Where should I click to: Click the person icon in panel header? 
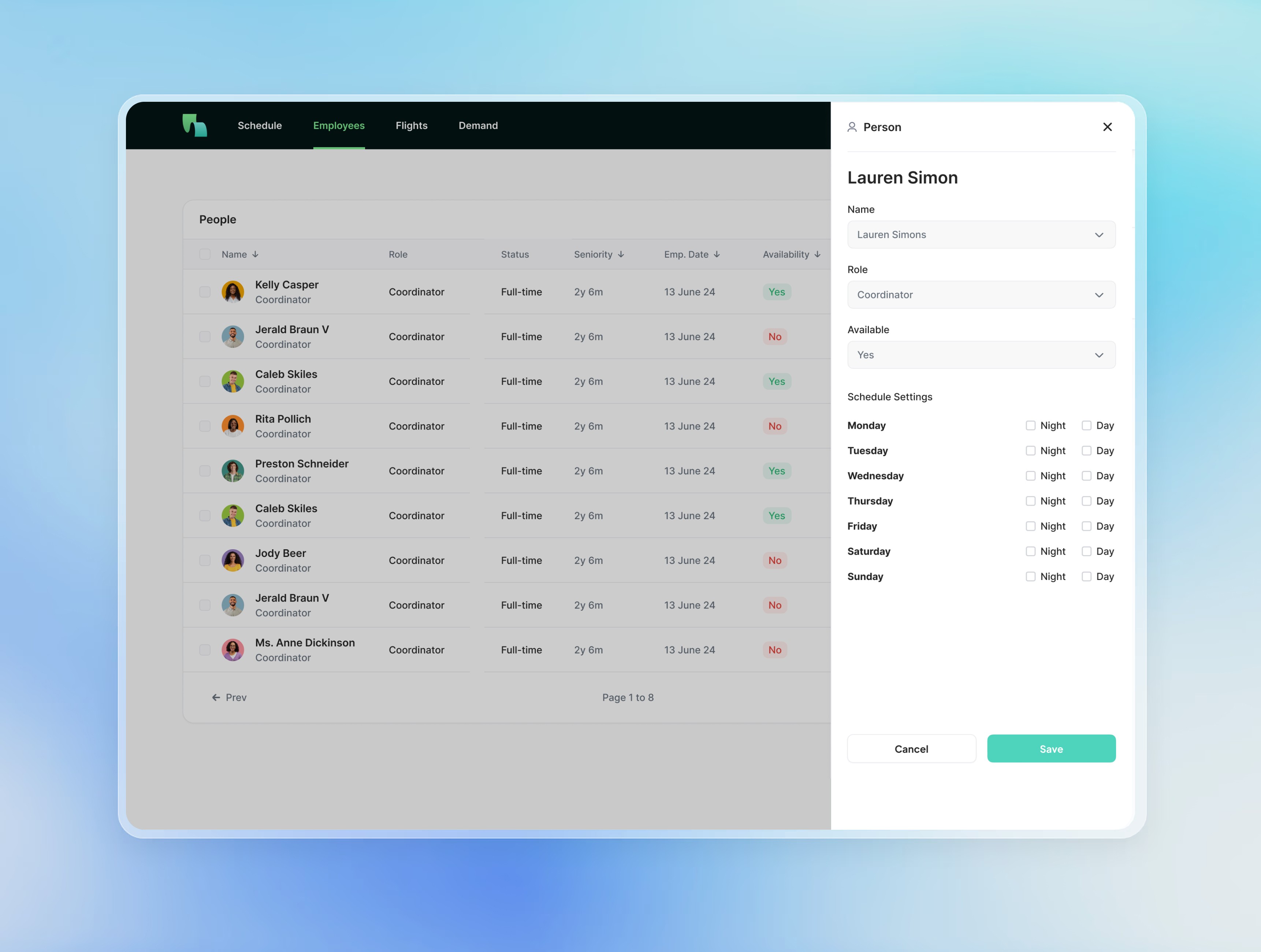click(x=852, y=127)
